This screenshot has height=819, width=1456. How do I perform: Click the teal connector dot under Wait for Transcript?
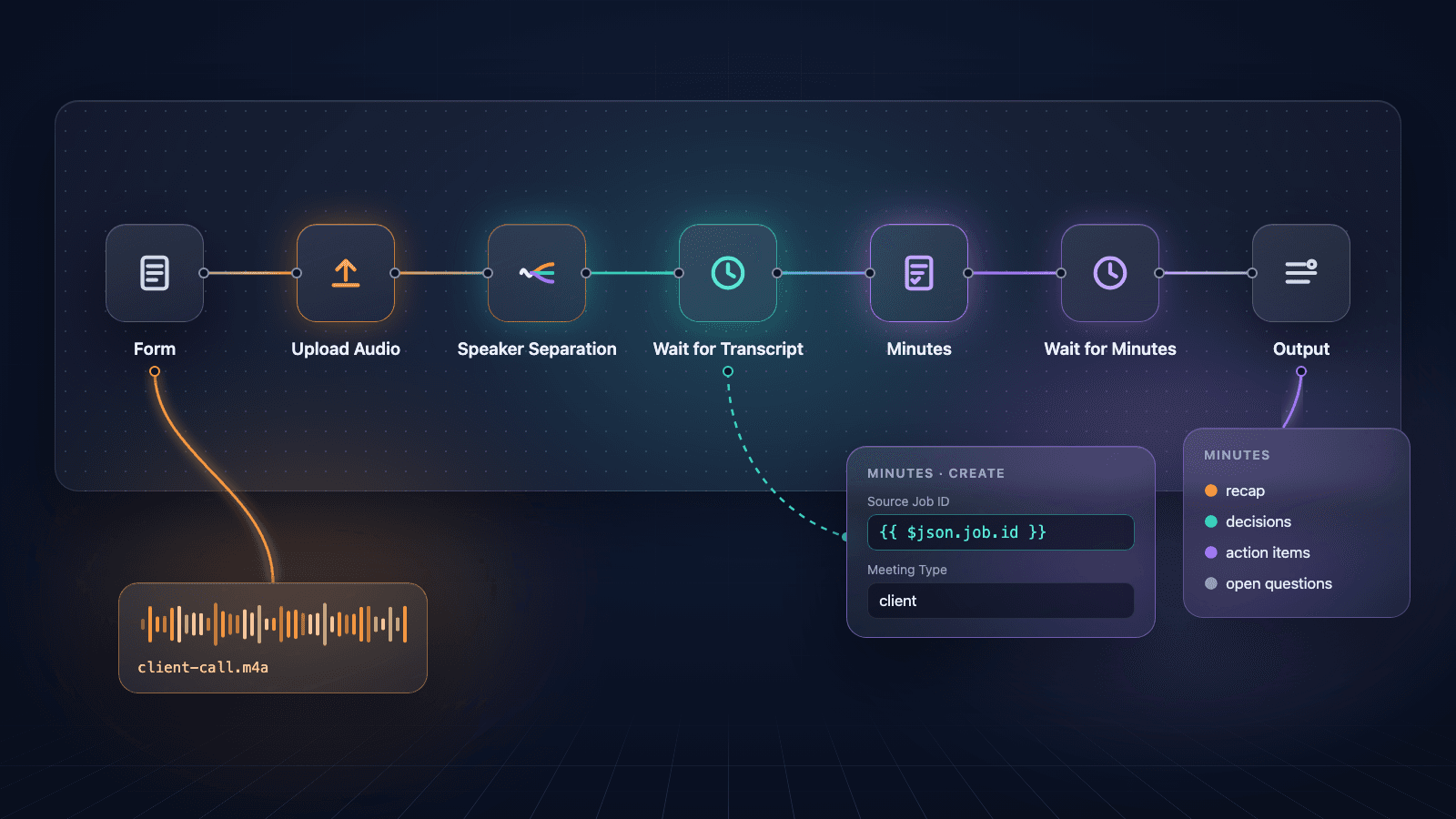(728, 371)
